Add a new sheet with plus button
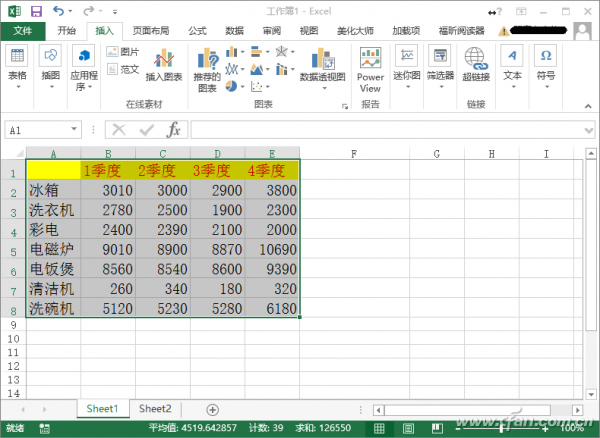Viewport: 600px width, 438px height. pyautogui.click(x=212, y=410)
